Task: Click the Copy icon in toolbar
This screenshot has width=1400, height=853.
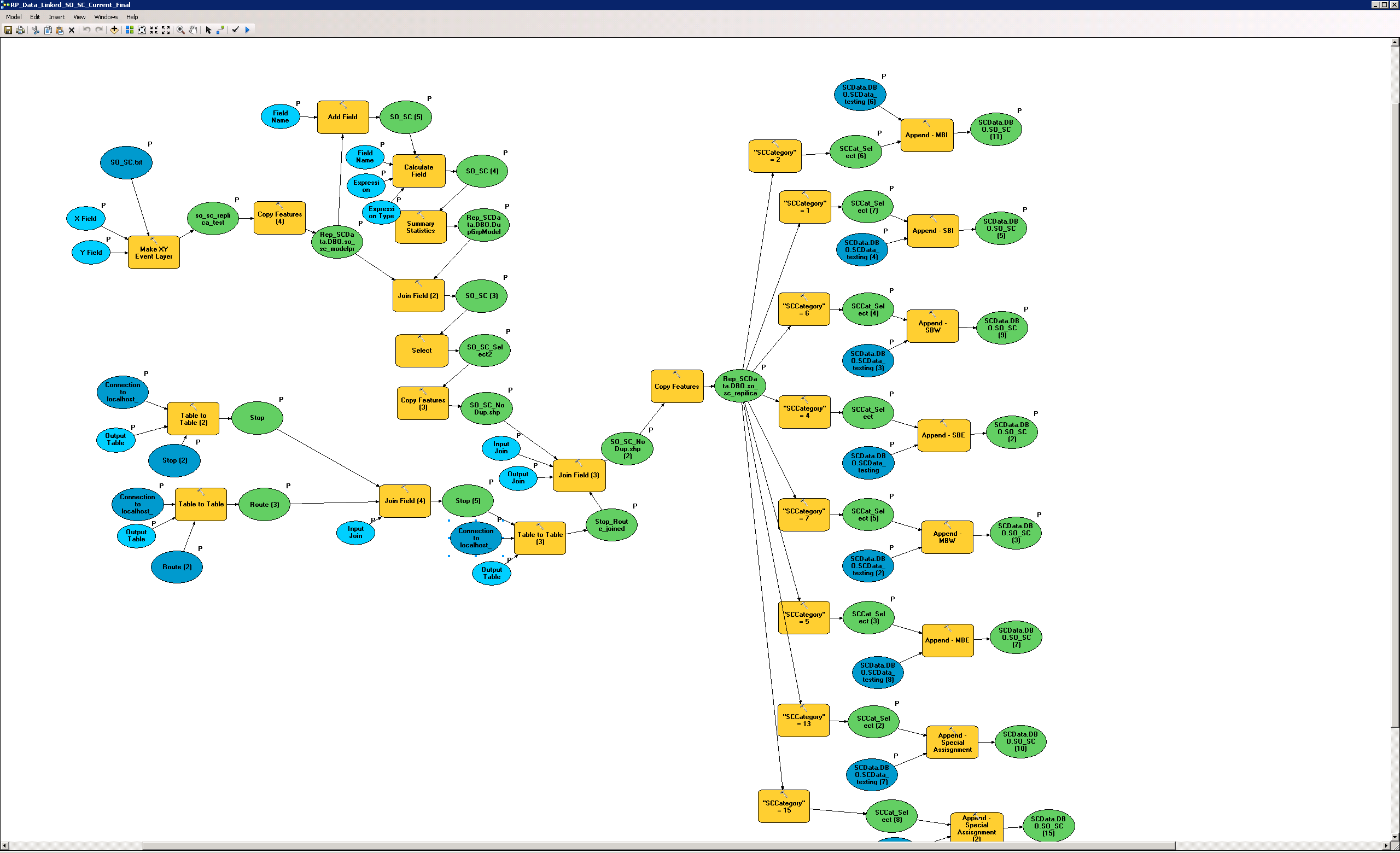Action: (x=48, y=30)
